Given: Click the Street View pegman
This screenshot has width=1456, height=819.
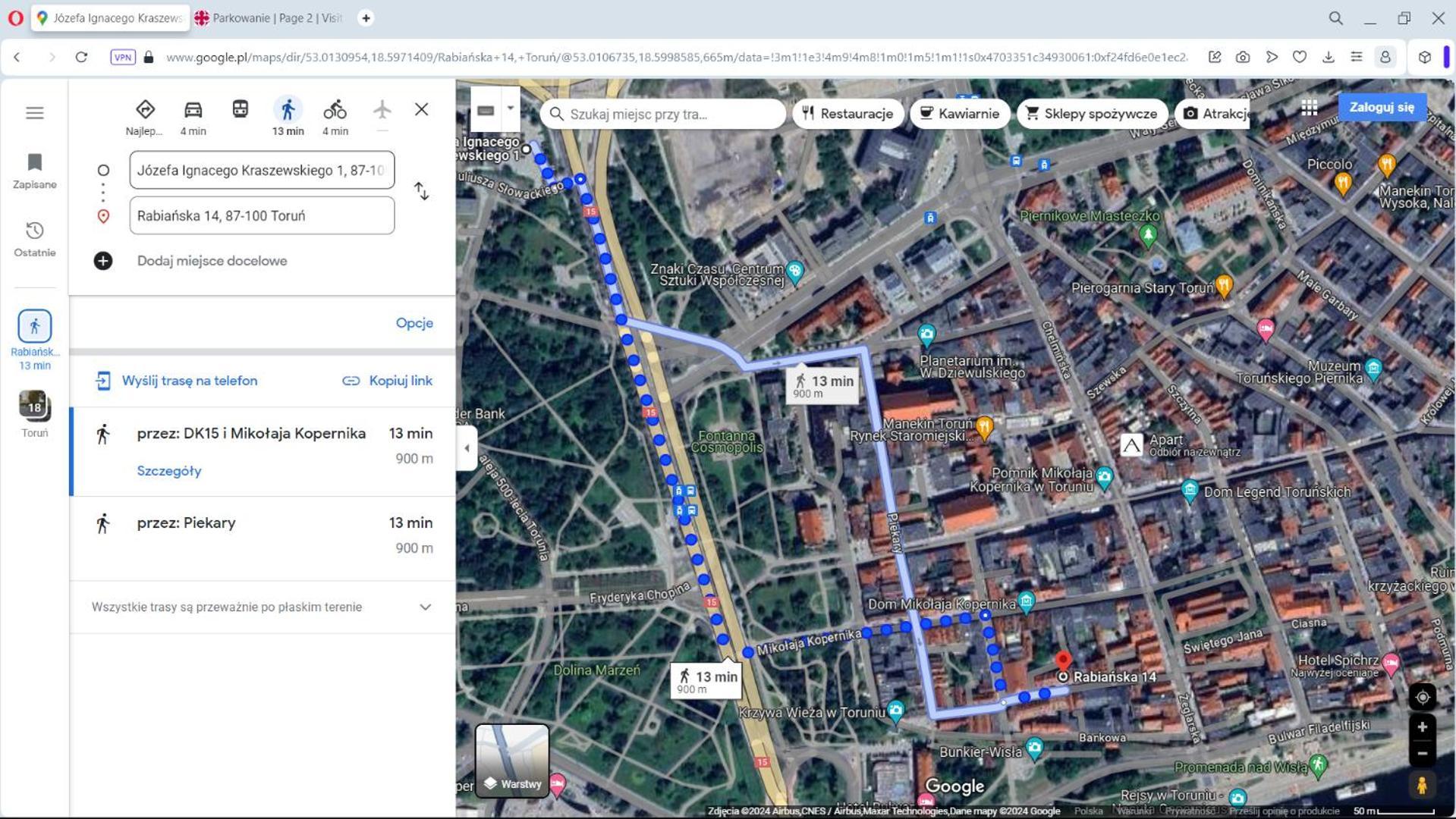Looking at the screenshot, I should tap(1423, 786).
